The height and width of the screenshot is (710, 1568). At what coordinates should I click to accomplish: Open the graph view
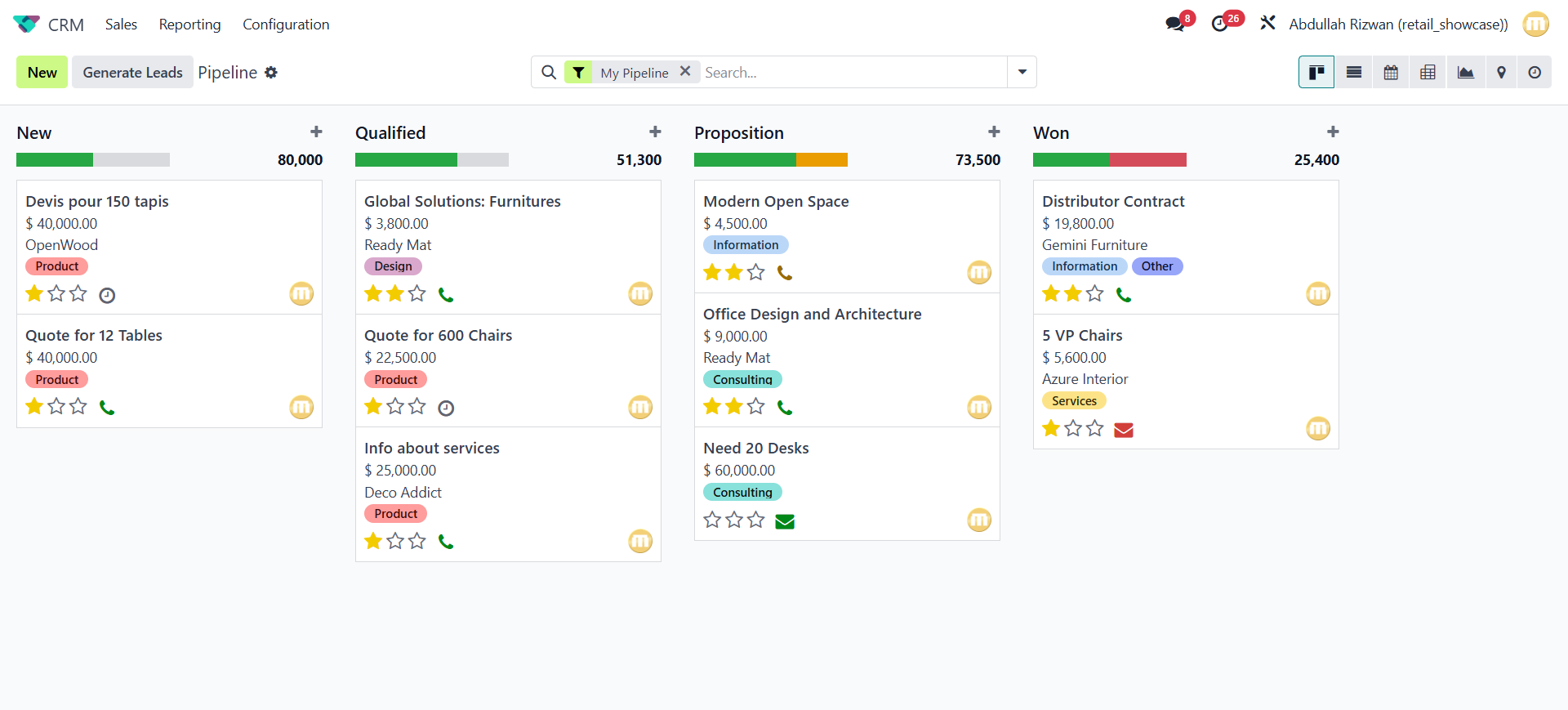click(1465, 73)
